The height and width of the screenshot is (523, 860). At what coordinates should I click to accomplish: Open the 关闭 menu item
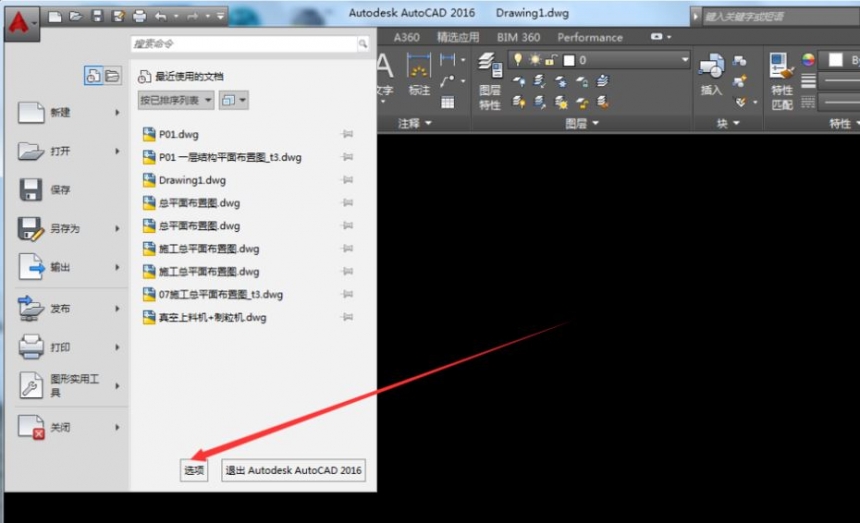[x=69, y=427]
